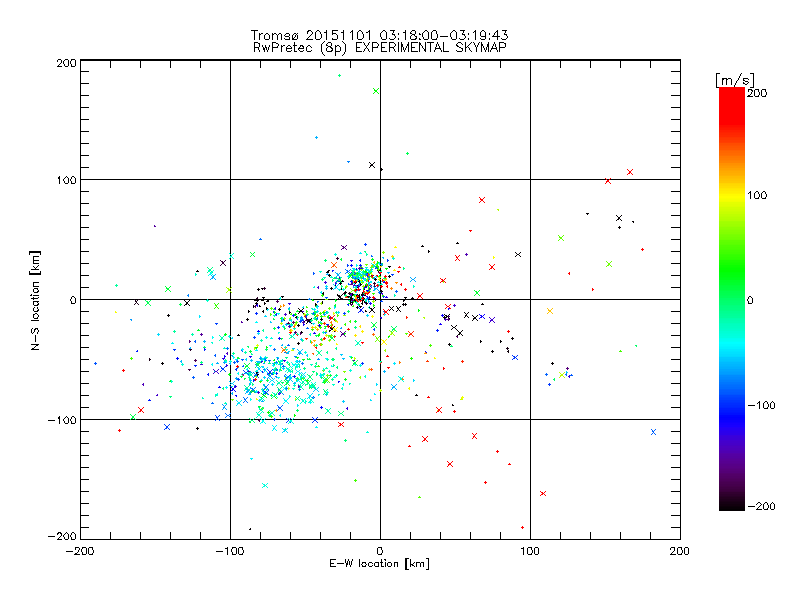
Task: Click the 'E-W location [km]' axis label
Action: [379, 564]
